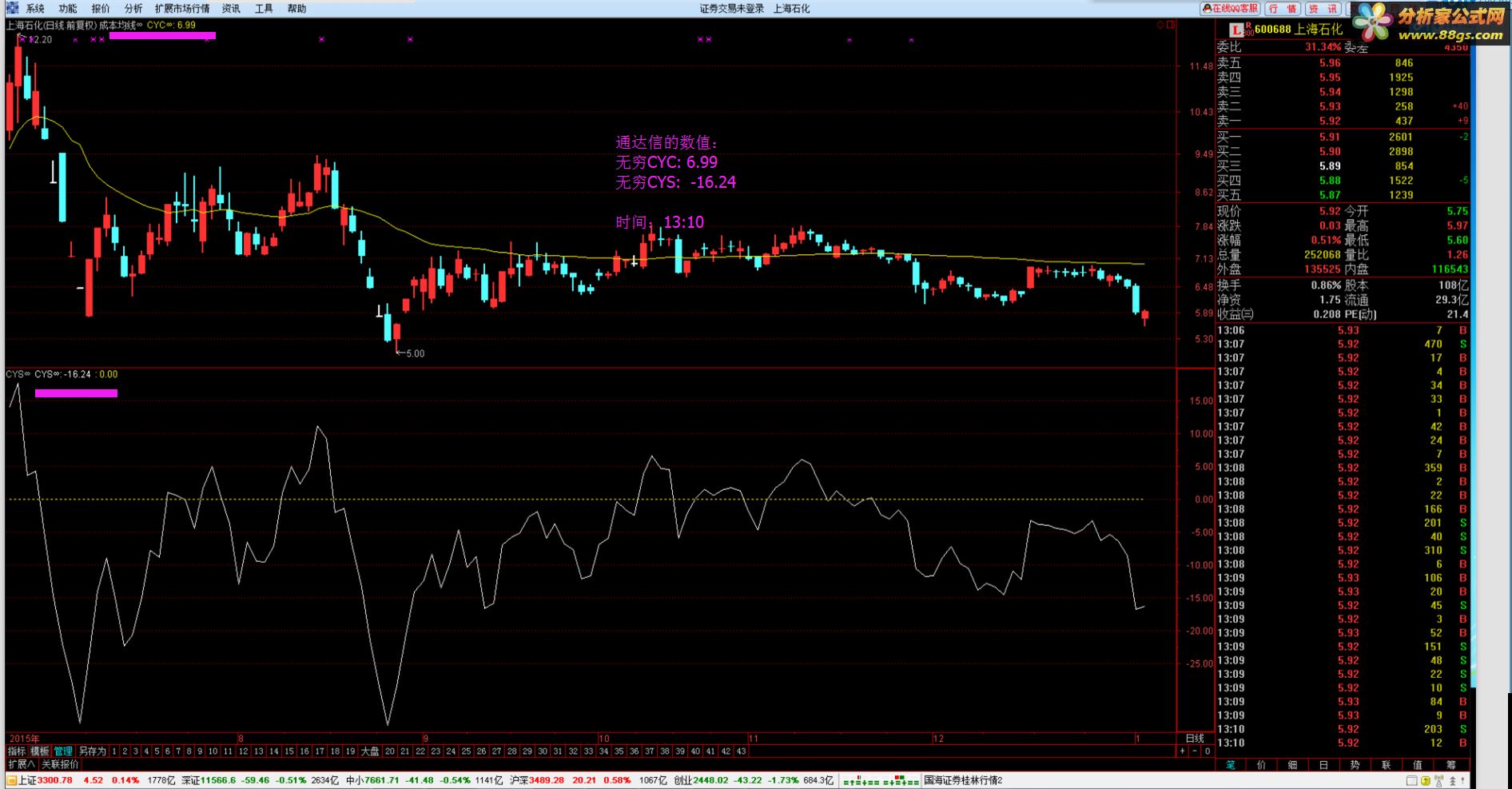The height and width of the screenshot is (789, 1512).
Task: Switch to the 势 tab
Action: click(1355, 765)
